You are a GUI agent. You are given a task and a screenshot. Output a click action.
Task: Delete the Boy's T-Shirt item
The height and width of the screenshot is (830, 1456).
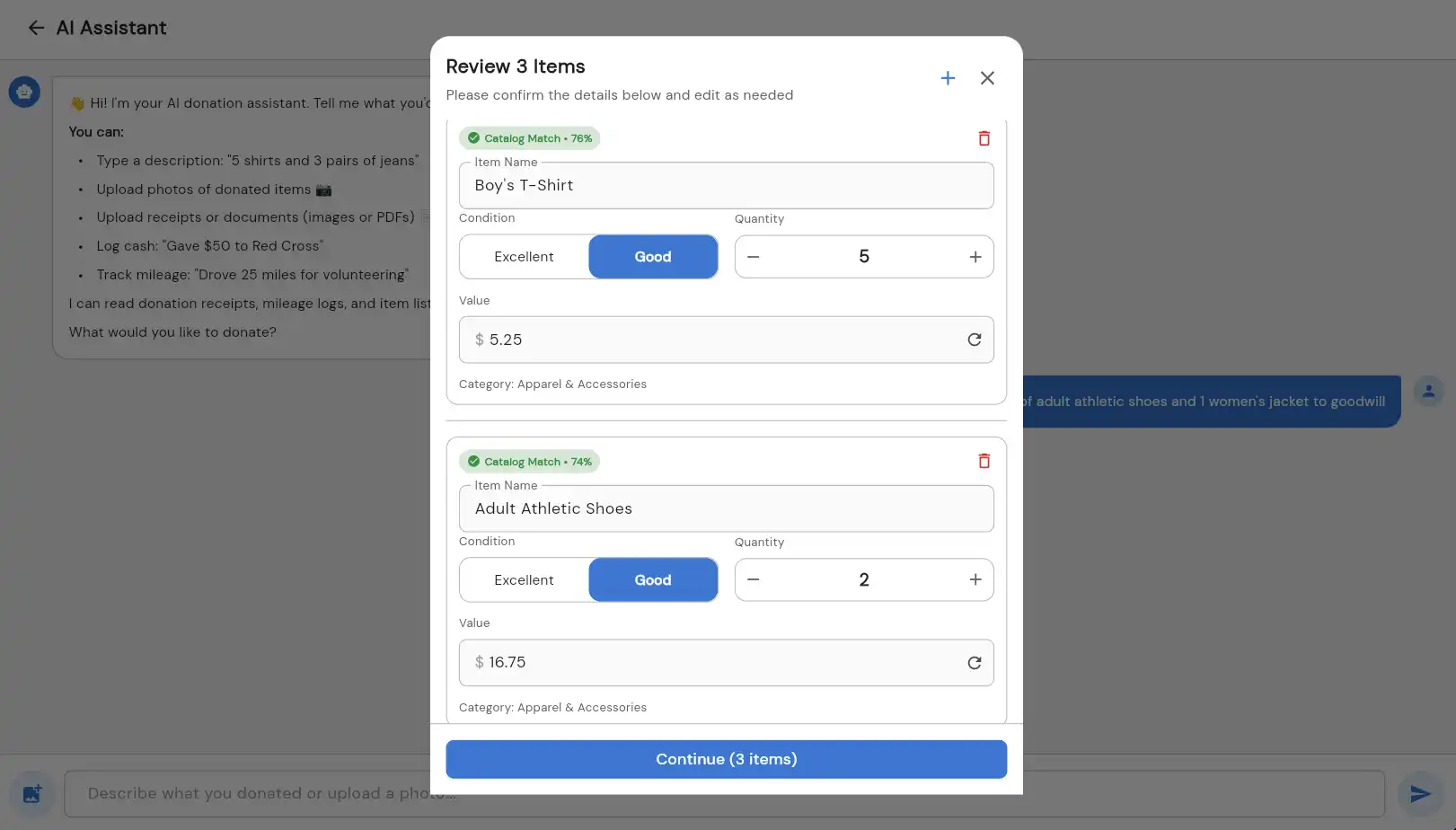(x=984, y=138)
